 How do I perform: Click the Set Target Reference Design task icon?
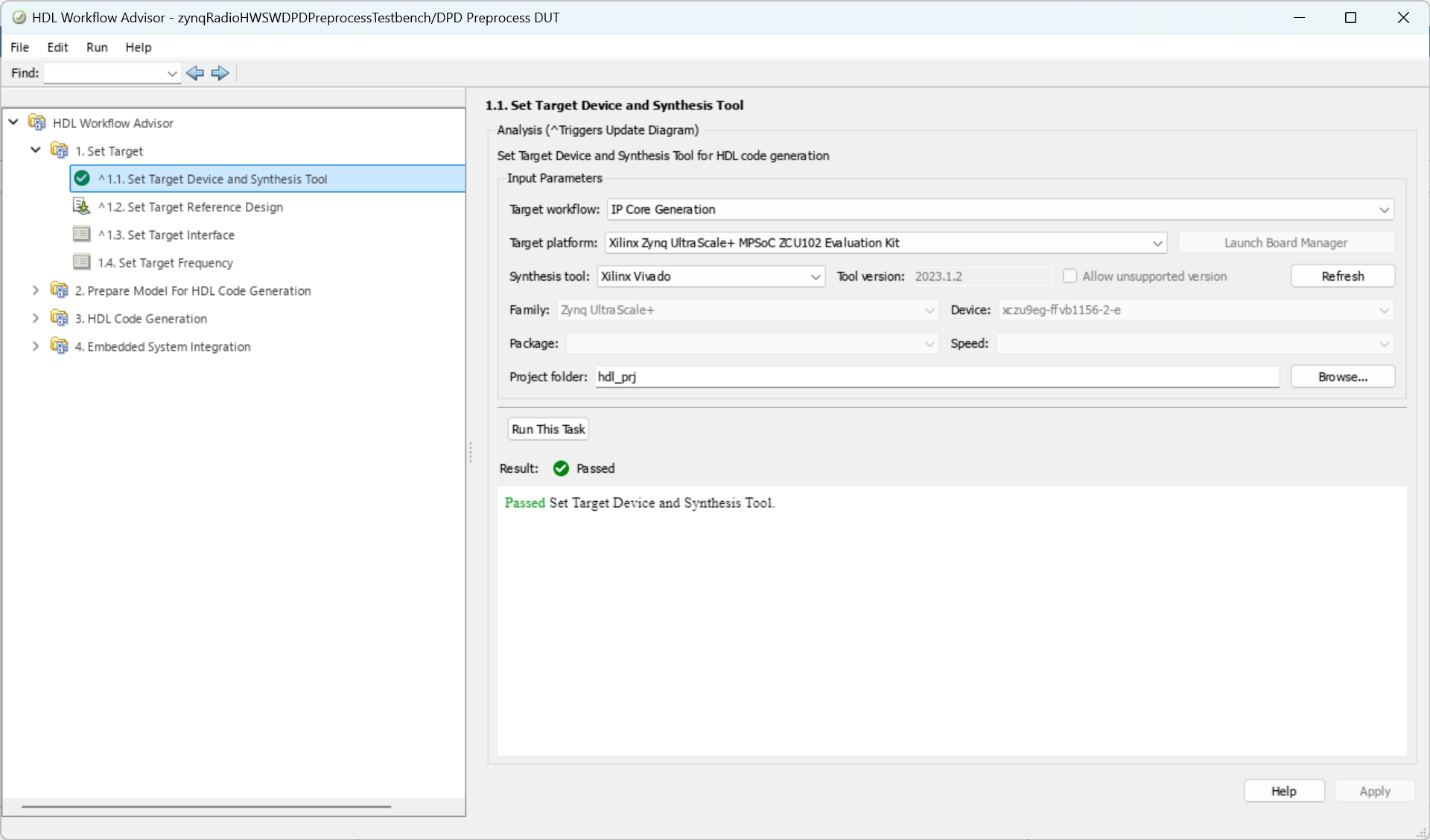[x=81, y=206]
